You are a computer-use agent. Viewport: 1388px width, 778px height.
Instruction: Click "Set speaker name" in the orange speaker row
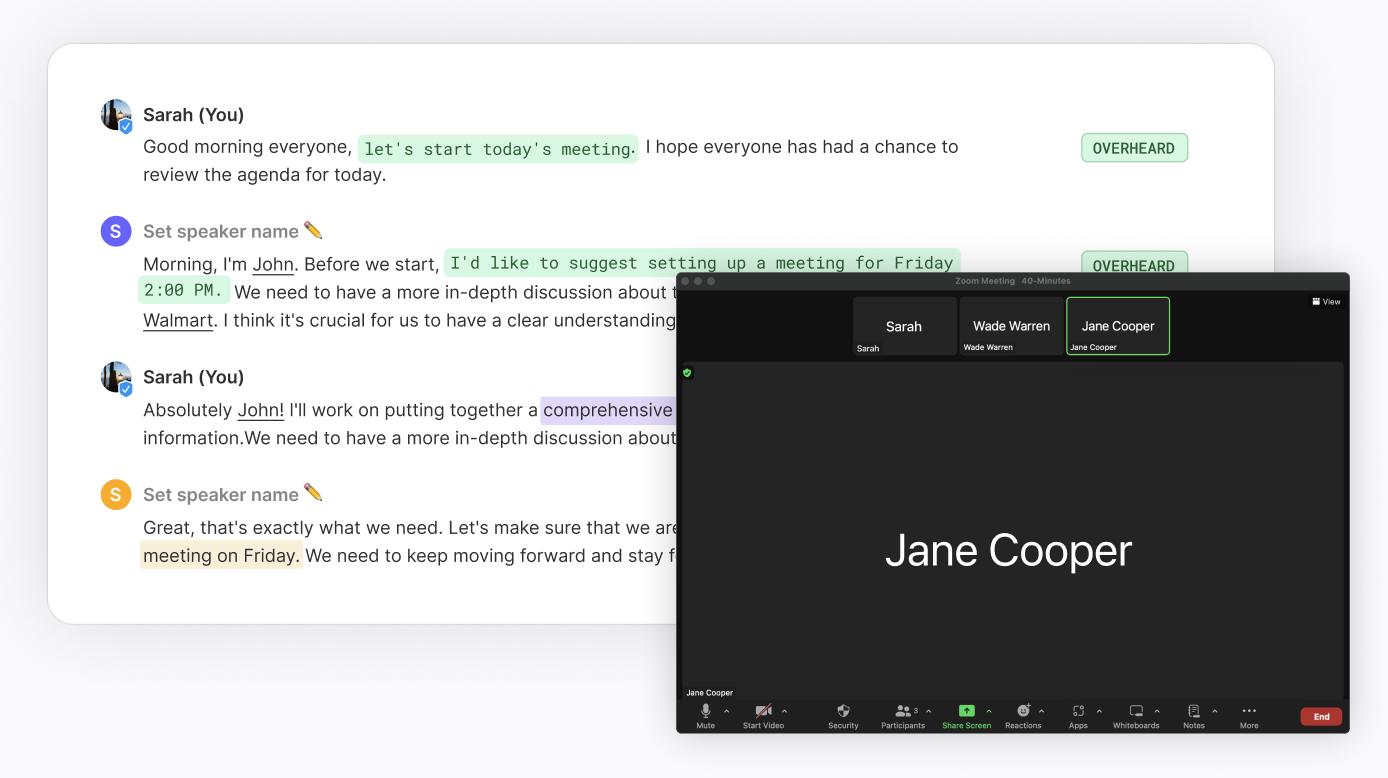click(x=221, y=494)
